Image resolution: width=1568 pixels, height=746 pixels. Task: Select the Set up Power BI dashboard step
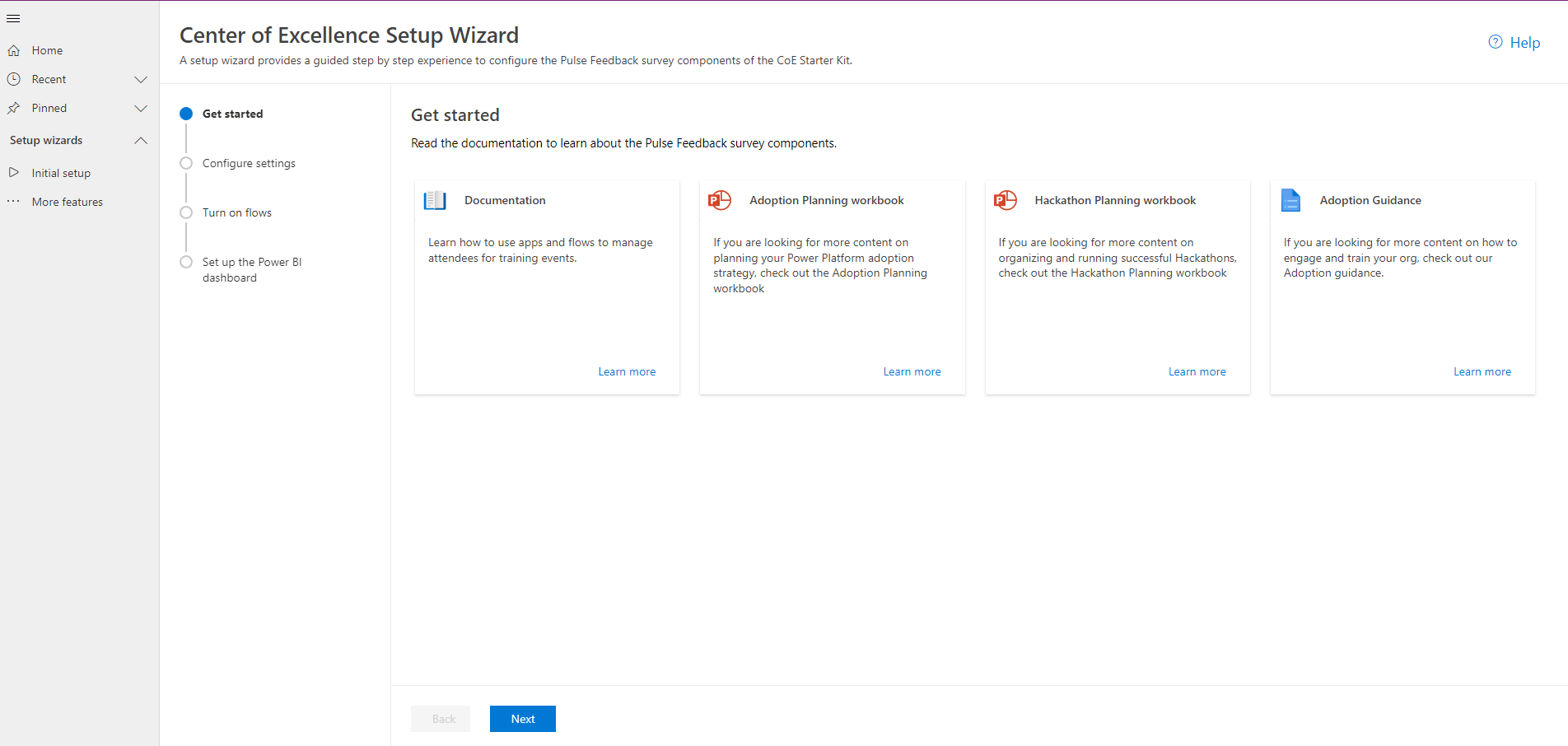point(185,262)
